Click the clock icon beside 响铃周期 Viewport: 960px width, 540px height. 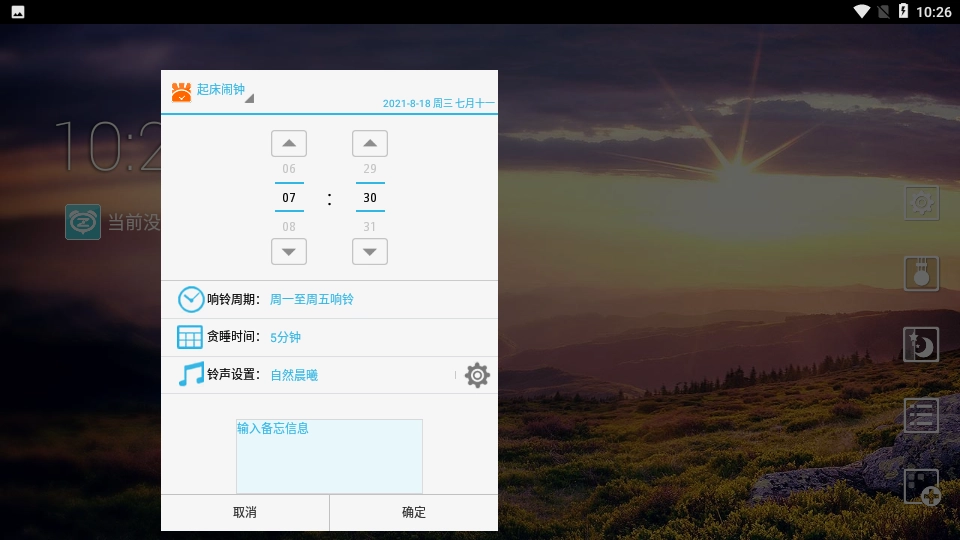point(191,299)
